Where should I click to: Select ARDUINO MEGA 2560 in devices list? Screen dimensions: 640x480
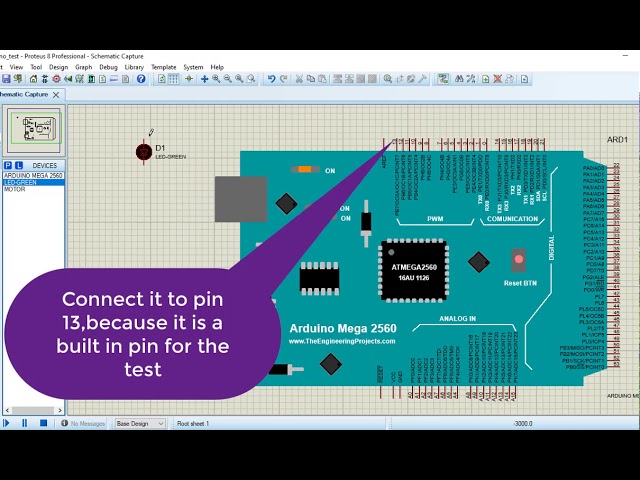[x=33, y=176]
